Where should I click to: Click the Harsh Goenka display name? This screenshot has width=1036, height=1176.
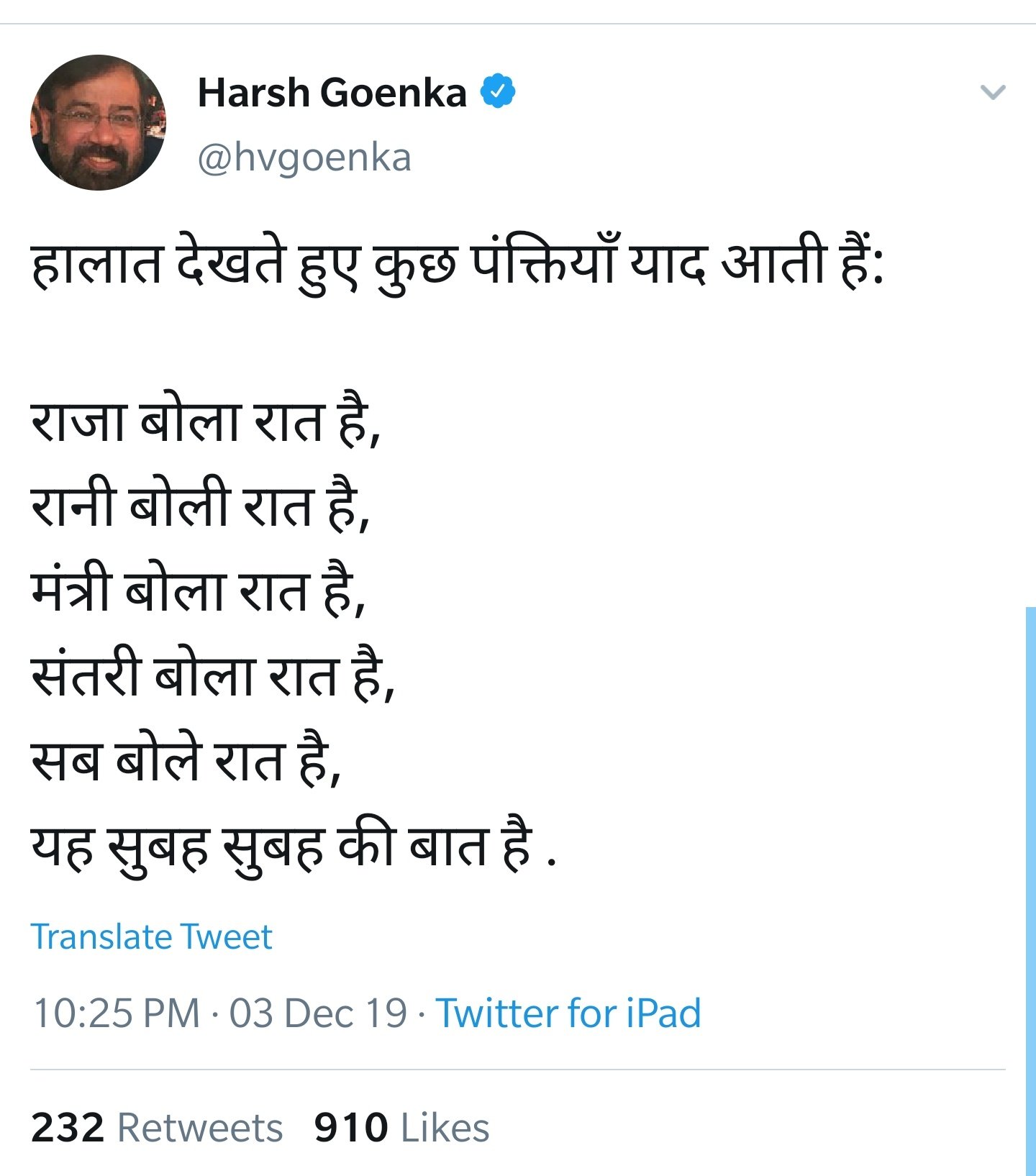pos(332,93)
